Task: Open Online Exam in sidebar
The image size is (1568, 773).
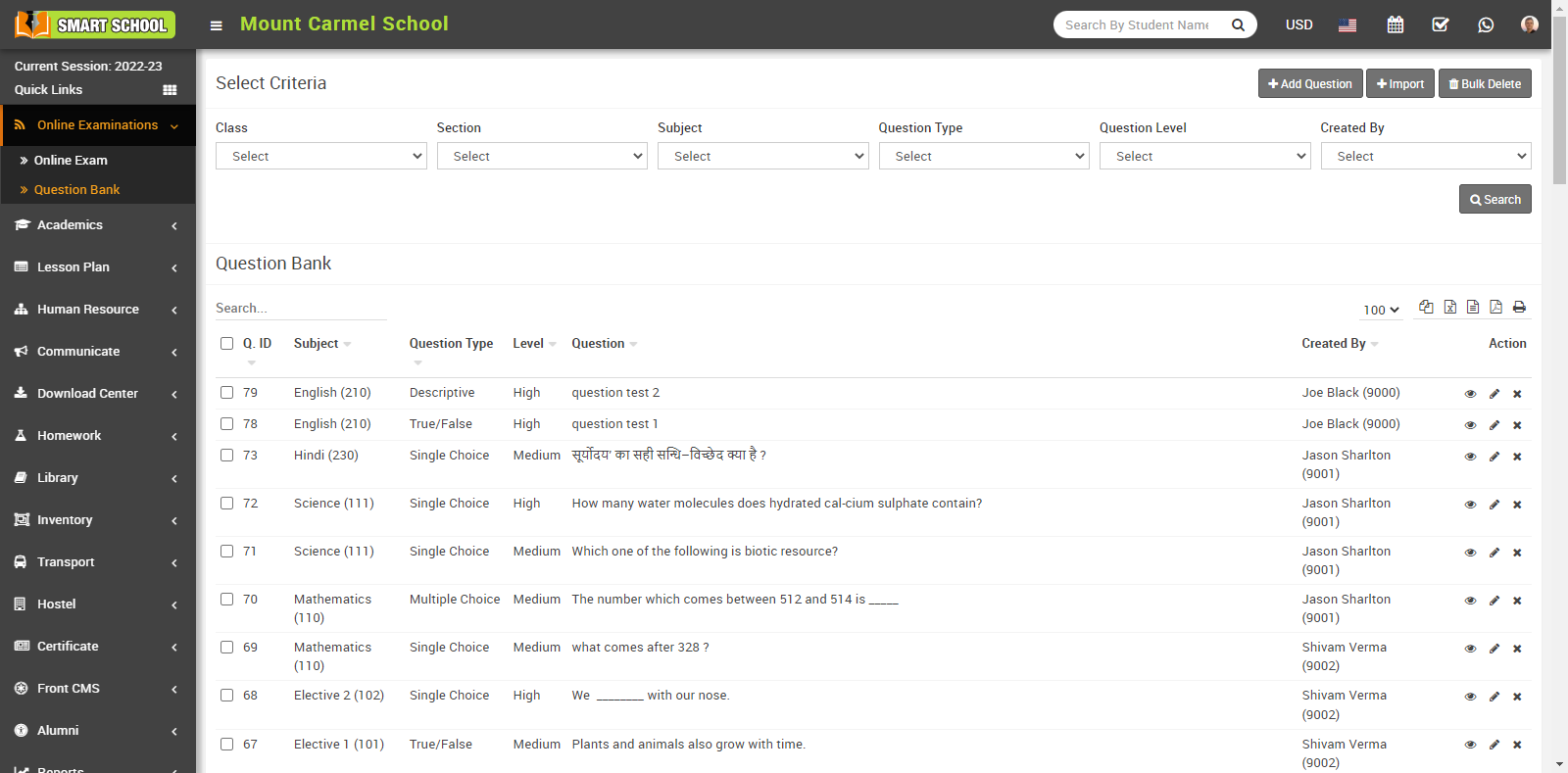Action: point(71,161)
